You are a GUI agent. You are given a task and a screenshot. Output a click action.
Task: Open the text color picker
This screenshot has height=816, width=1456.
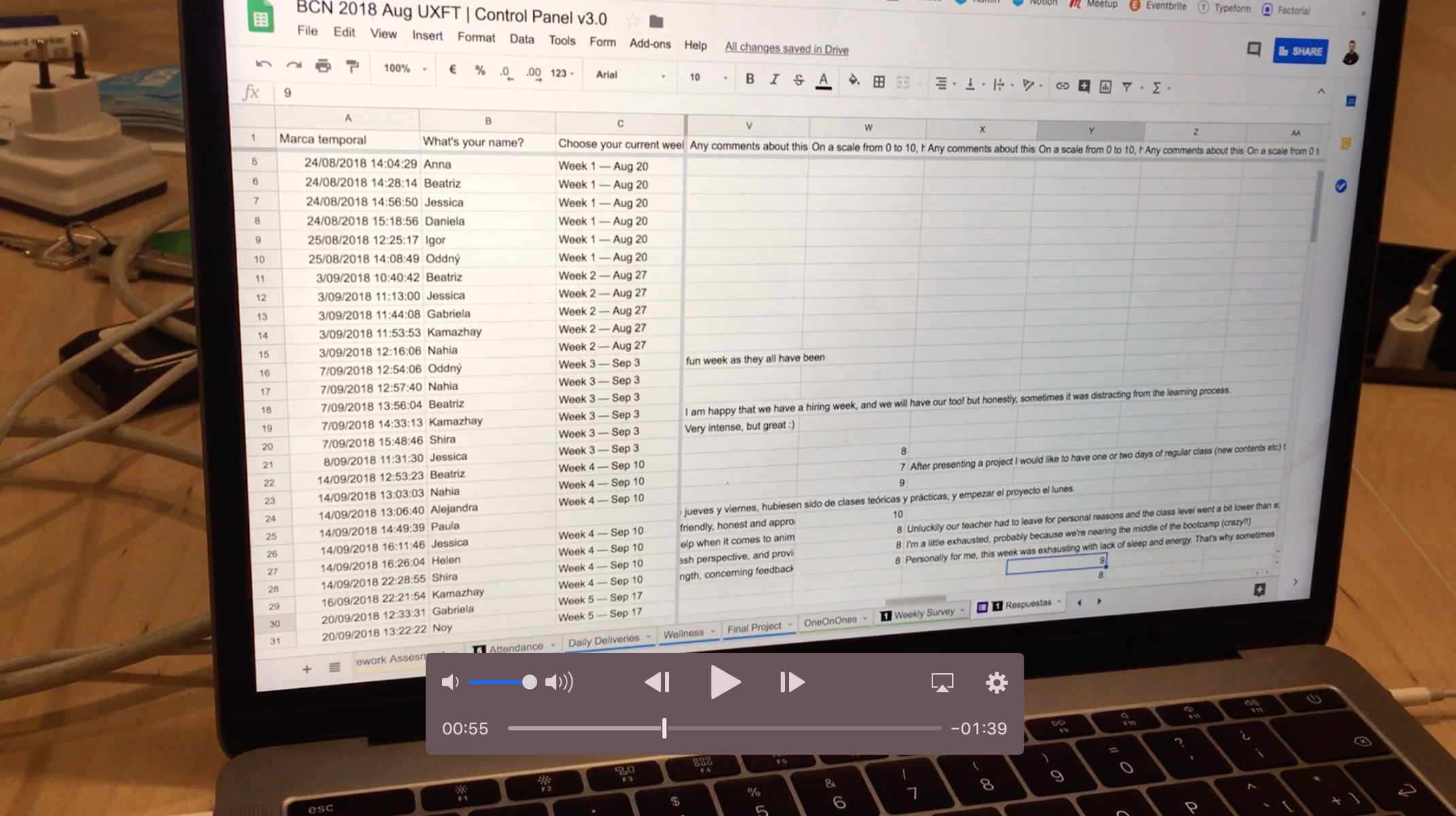click(x=824, y=81)
